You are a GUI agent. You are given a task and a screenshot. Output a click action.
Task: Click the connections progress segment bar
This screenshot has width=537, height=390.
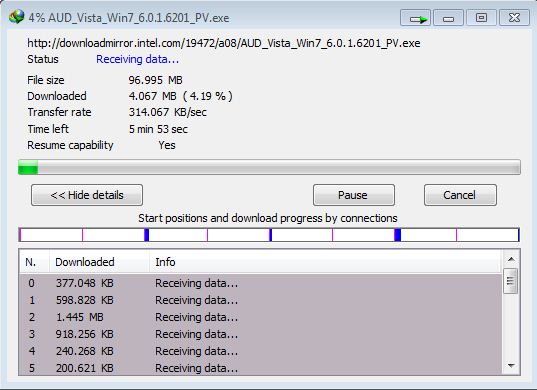click(269, 235)
